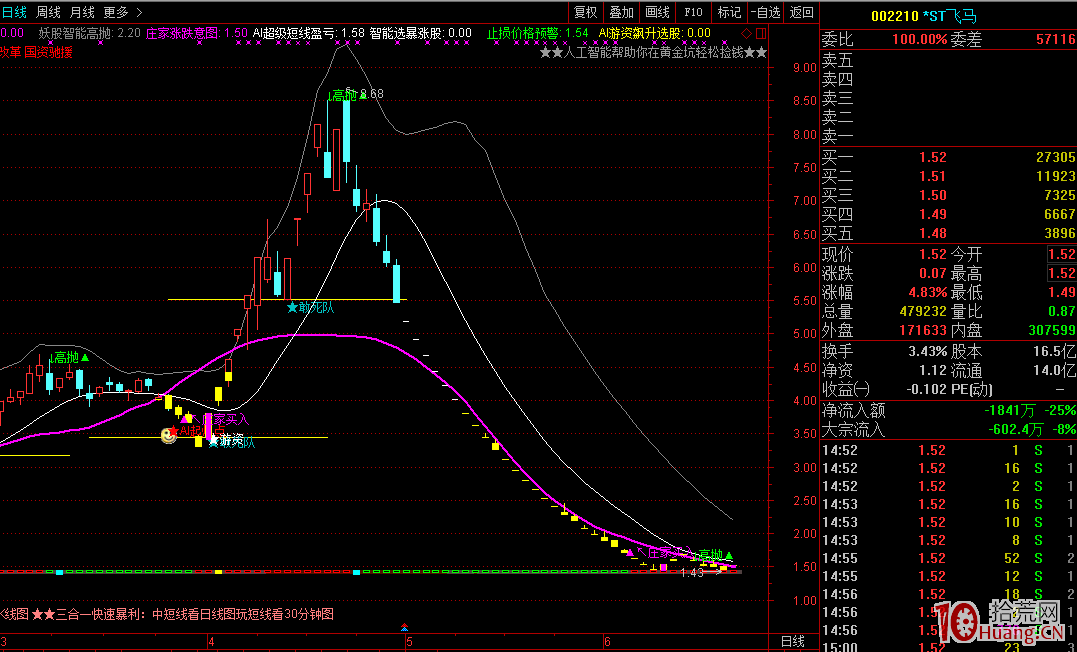
Task: Select the AI超级短线盈亏 indicator label
Action: click(x=308, y=33)
